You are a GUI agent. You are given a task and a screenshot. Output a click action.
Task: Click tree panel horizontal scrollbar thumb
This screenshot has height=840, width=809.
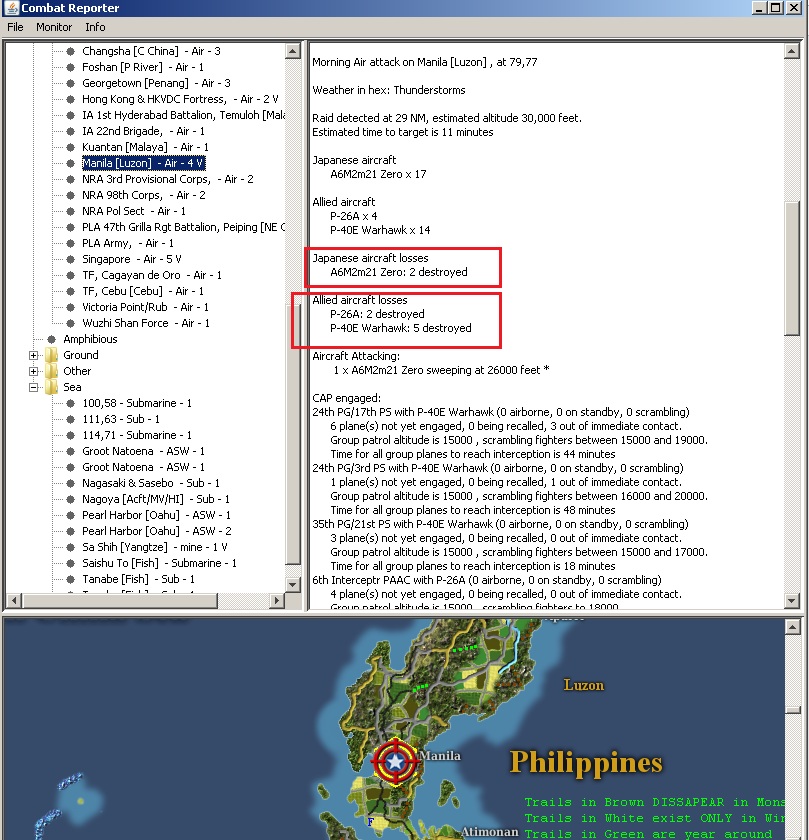119,601
